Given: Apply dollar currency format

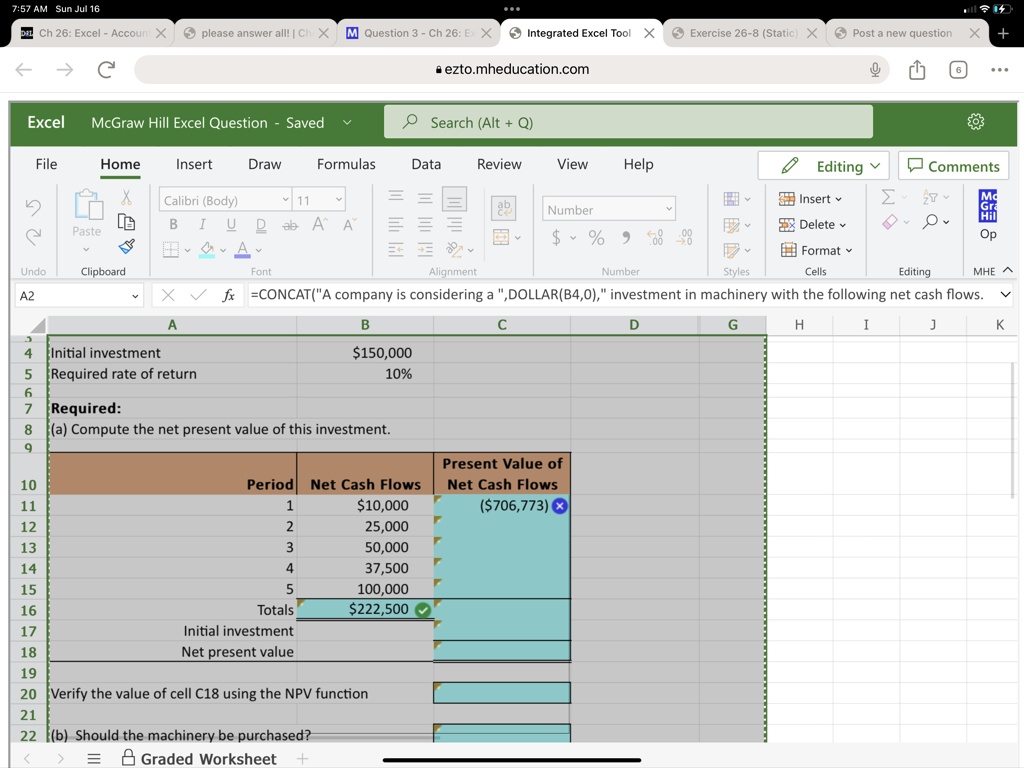Looking at the screenshot, I should pyautogui.click(x=556, y=237).
